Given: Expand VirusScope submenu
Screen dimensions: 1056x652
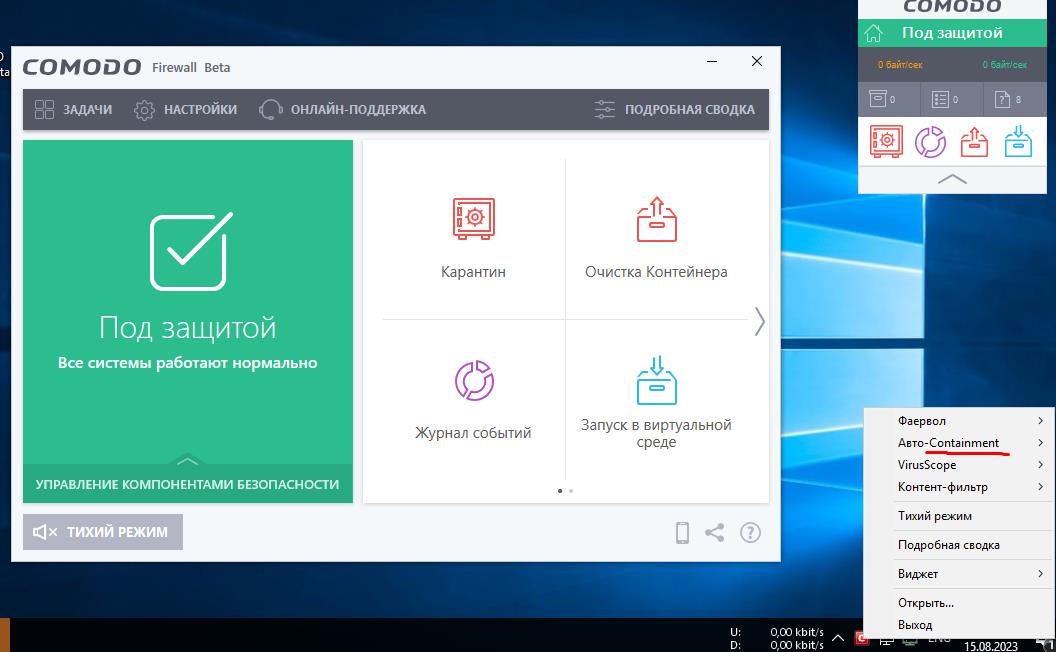Looking at the screenshot, I should (958, 465).
